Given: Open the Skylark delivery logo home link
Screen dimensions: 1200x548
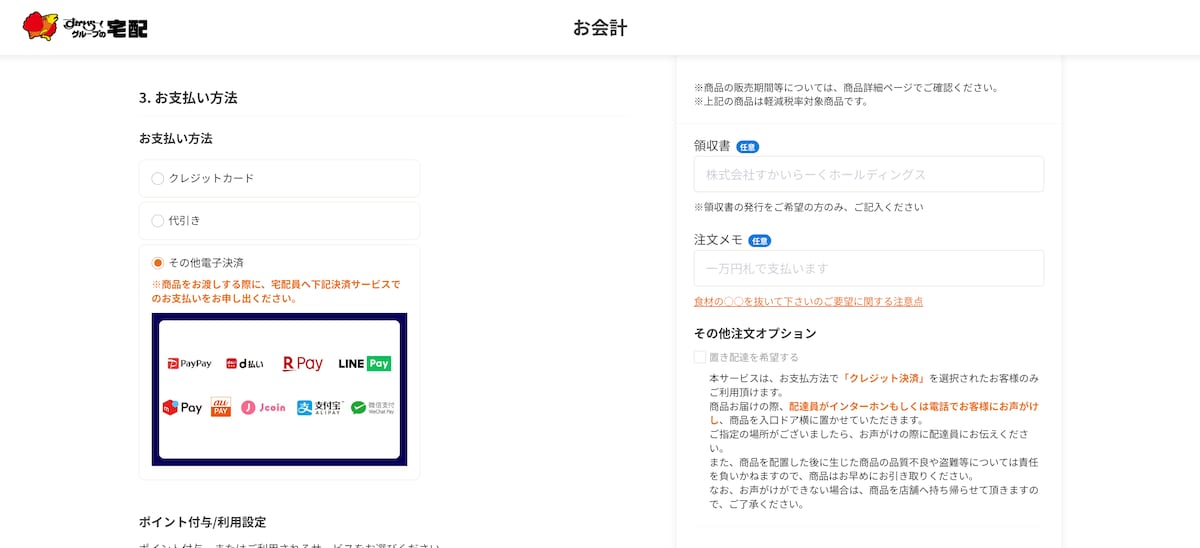Looking at the screenshot, I should [x=85, y=27].
